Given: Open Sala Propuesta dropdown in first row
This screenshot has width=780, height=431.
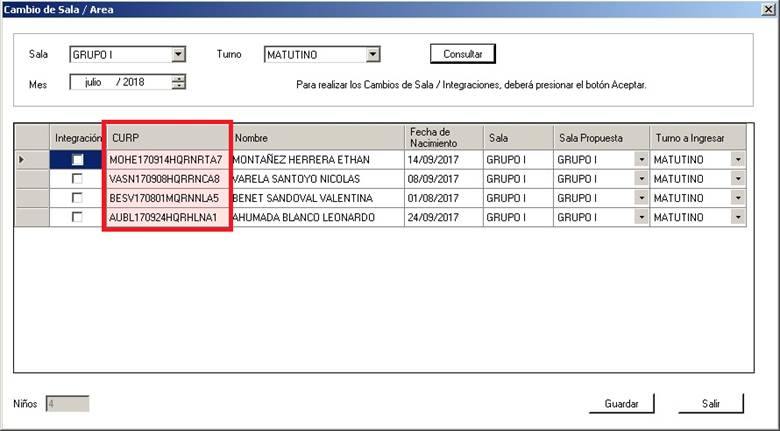Looking at the screenshot, I should click(640, 160).
